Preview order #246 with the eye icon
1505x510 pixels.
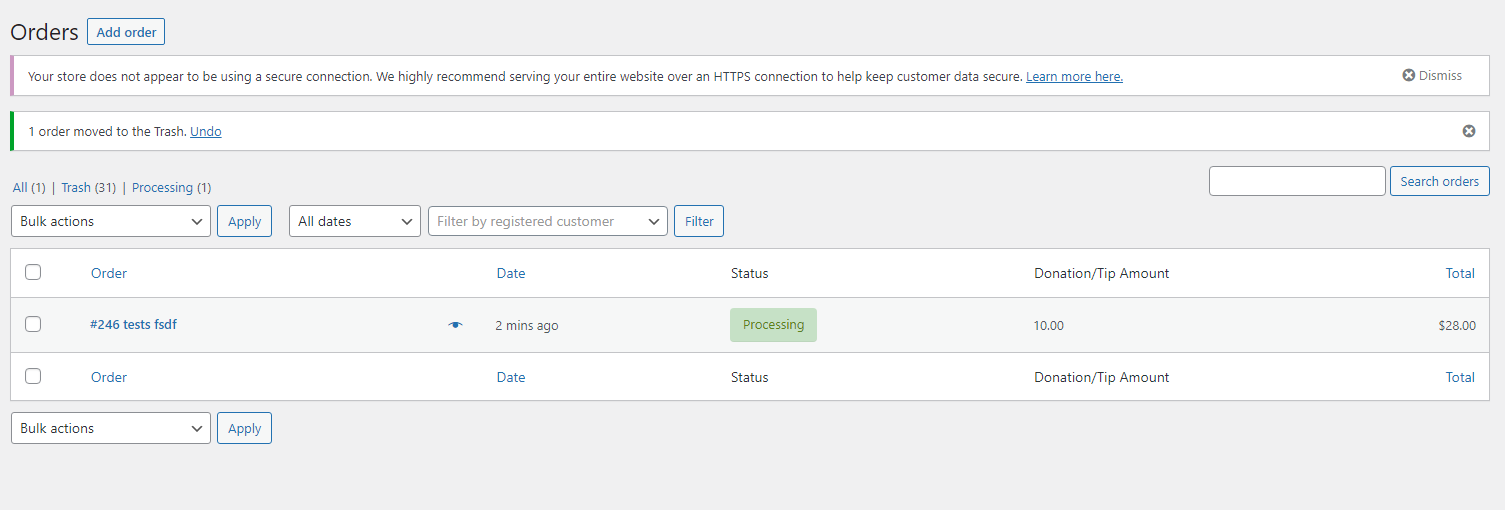(455, 325)
